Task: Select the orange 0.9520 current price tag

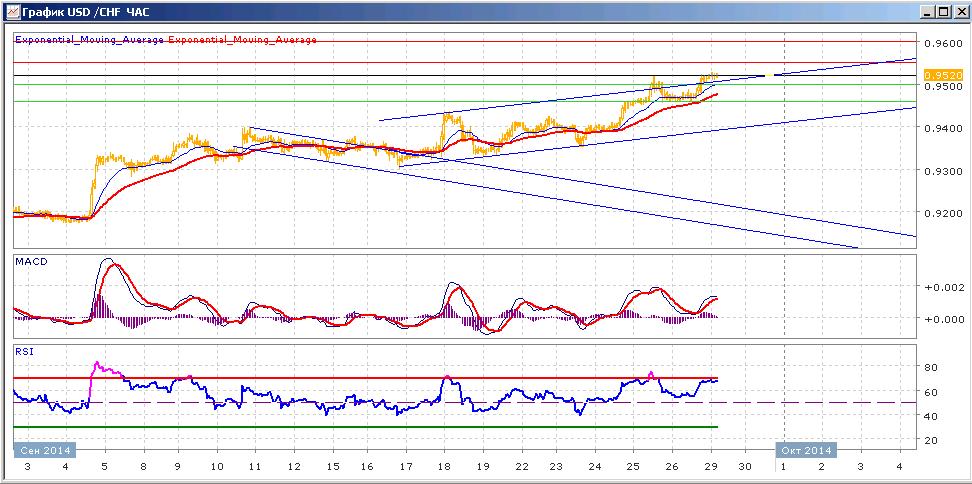Action: point(944,75)
